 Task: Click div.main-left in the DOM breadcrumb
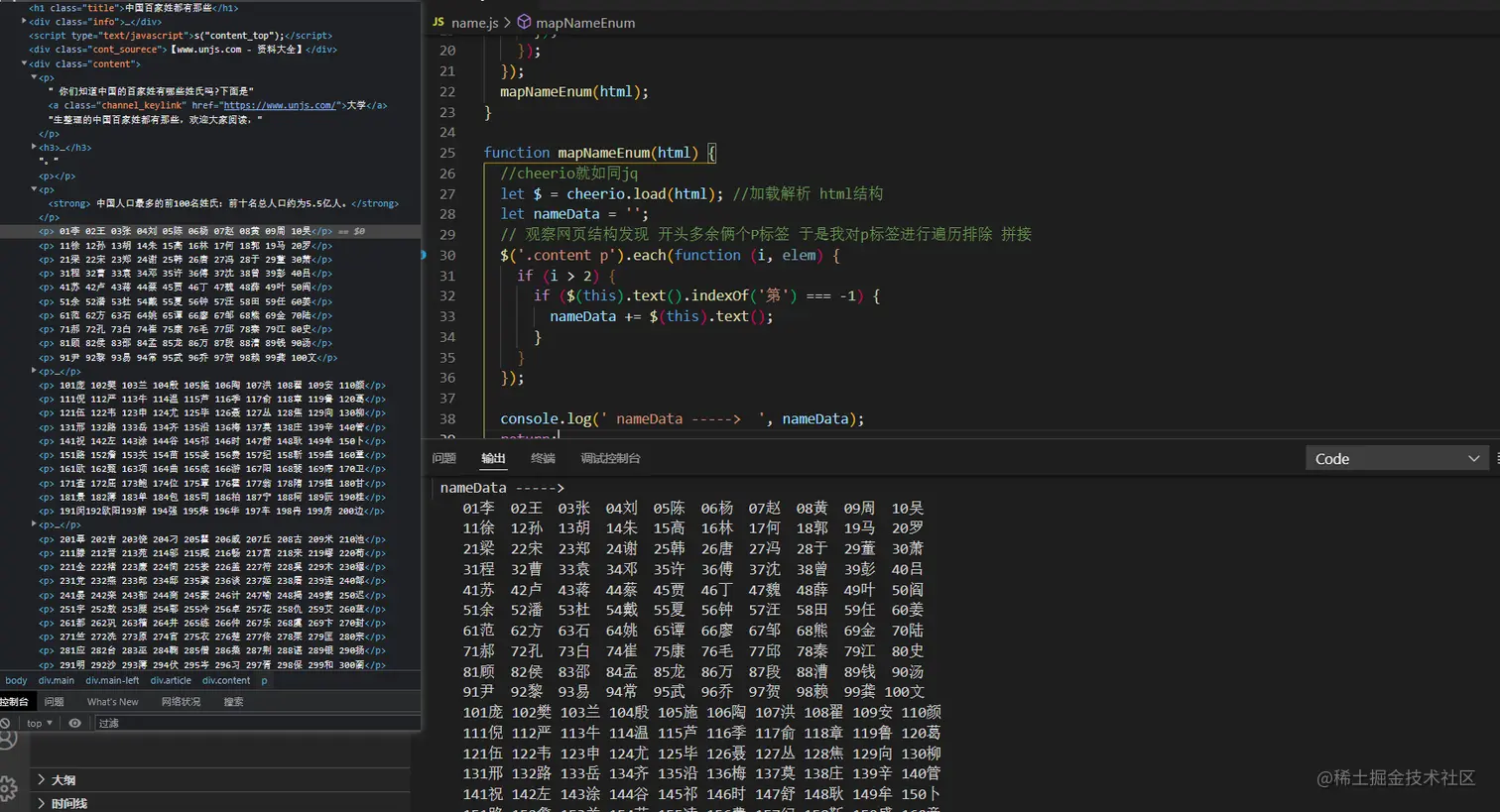[x=112, y=680]
